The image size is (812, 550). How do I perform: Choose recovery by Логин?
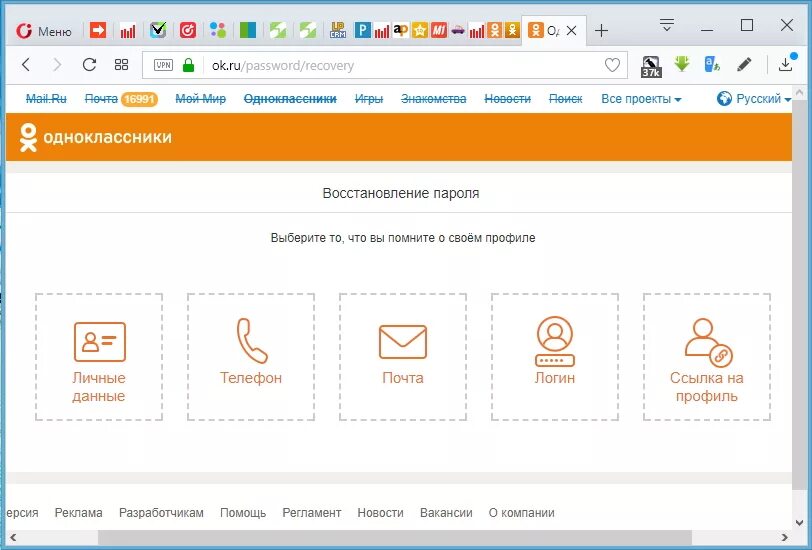click(x=555, y=357)
